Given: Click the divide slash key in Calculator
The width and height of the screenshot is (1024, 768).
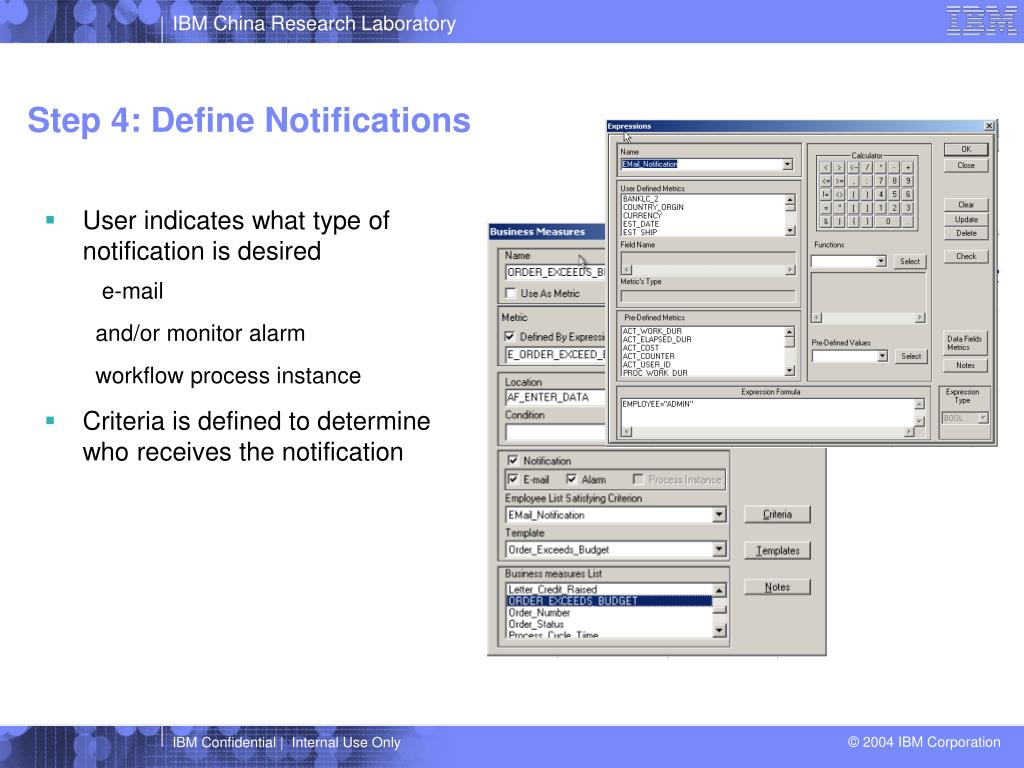Looking at the screenshot, I should pos(867,167).
